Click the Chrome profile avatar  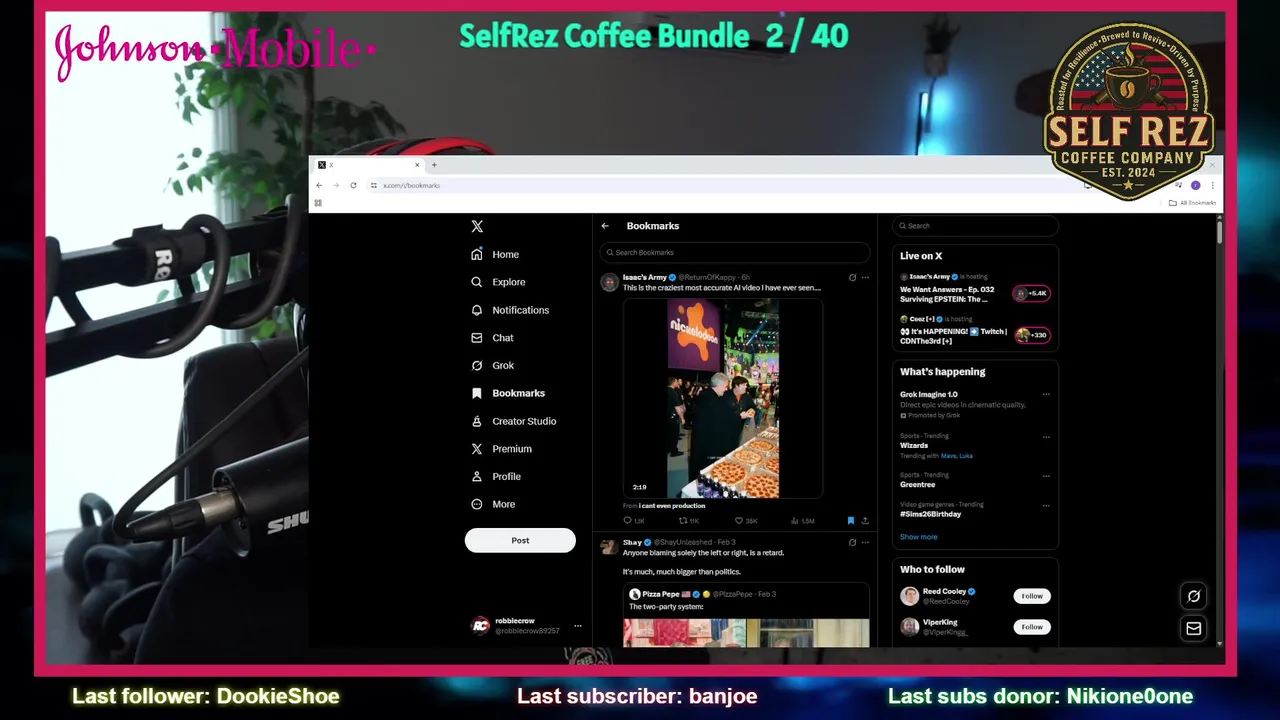tap(1195, 185)
